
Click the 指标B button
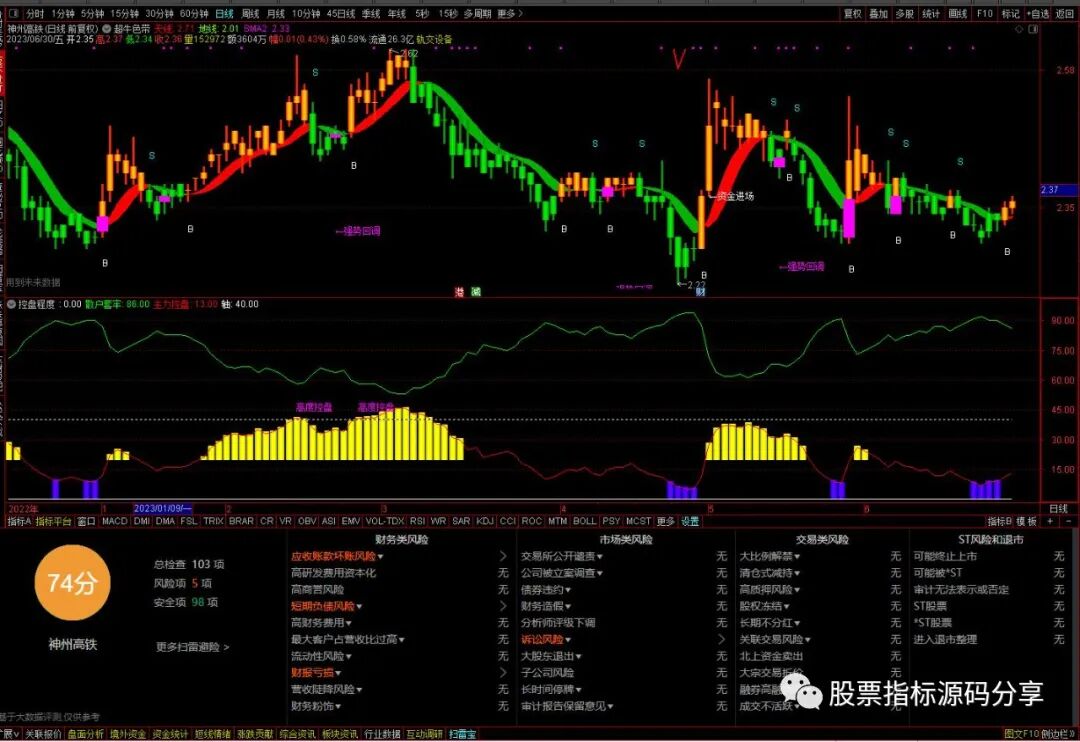999,522
